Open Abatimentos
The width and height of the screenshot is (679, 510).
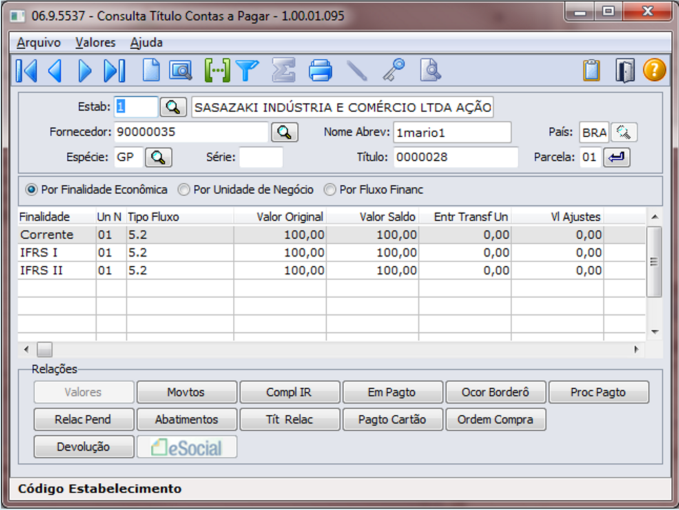[x=187, y=420]
